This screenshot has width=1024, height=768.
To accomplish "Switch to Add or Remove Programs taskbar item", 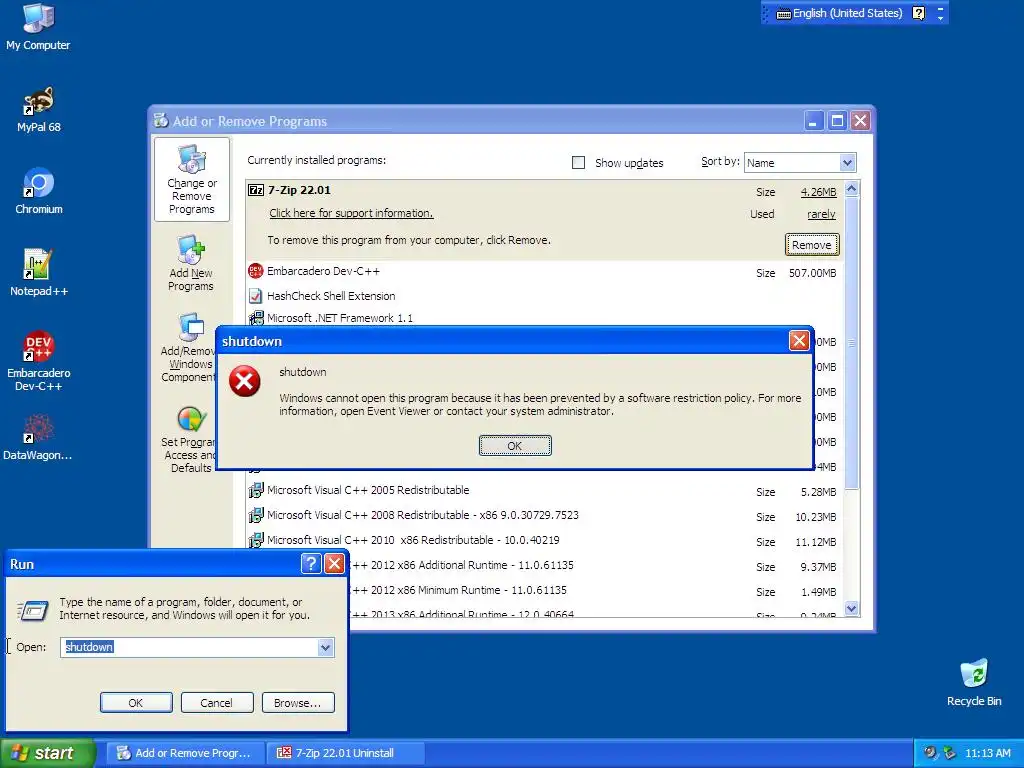I will [x=185, y=753].
